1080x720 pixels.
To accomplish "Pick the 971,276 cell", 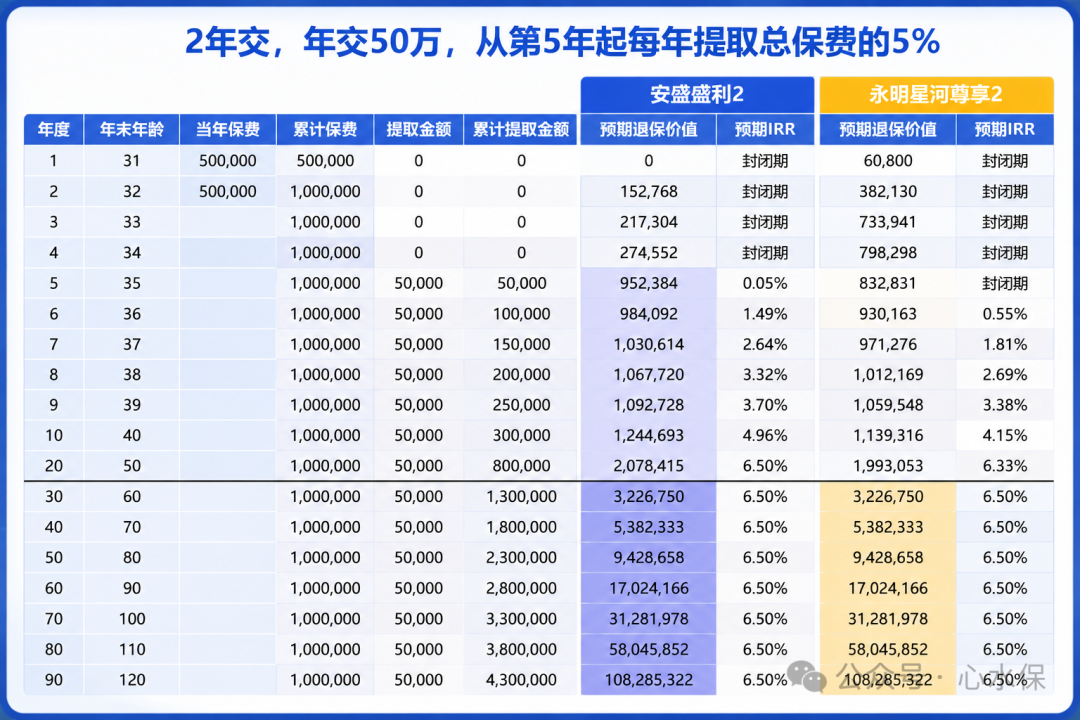I will (x=888, y=344).
